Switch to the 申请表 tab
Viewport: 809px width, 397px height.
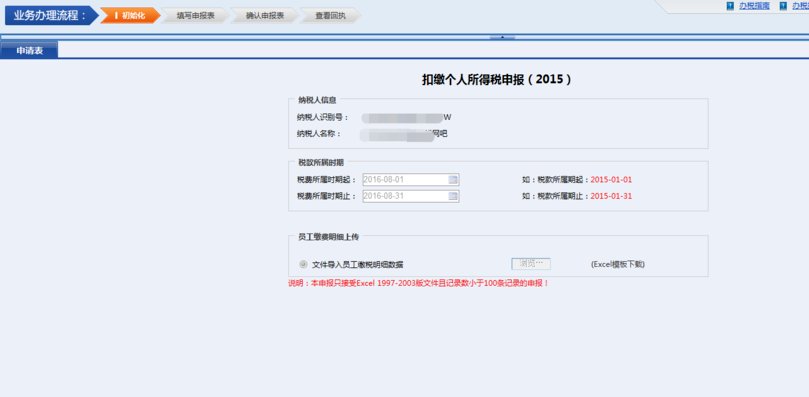pyautogui.click(x=29, y=51)
